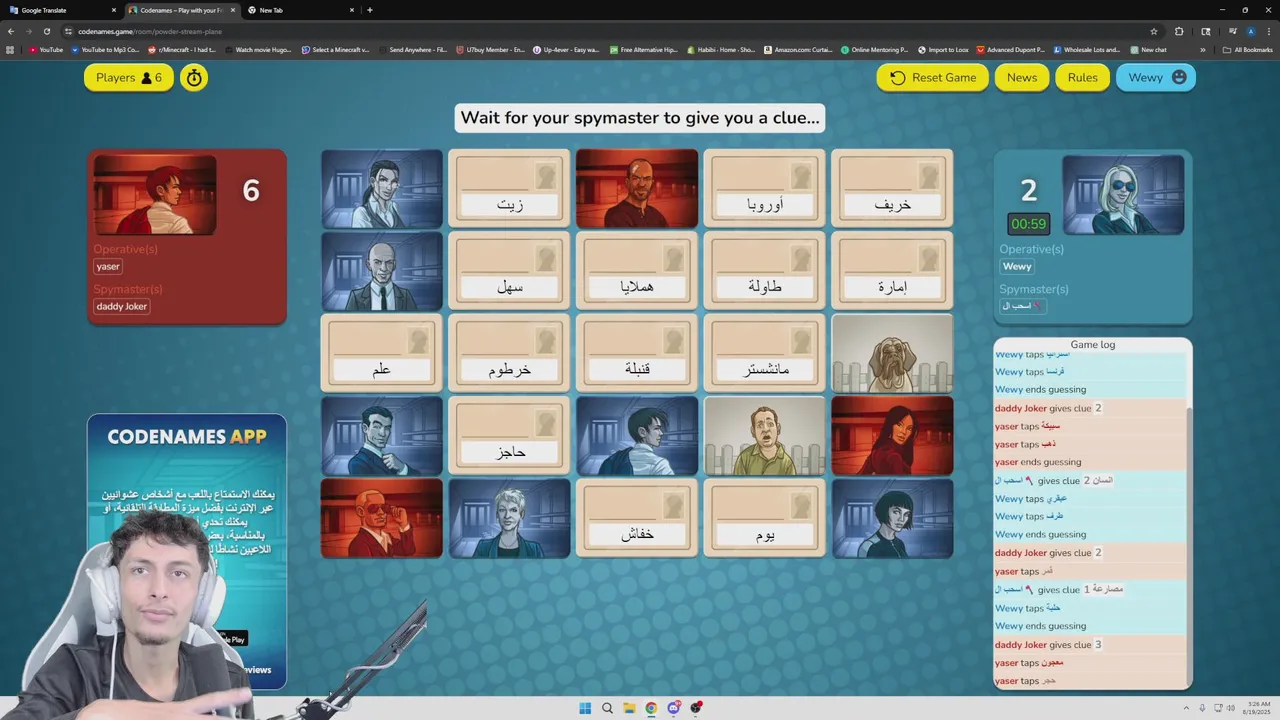Click the blue team agent portrait with sunglasses
Image resolution: width=1280 pixels, height=720 pixels.
(x=1123, y=195)
